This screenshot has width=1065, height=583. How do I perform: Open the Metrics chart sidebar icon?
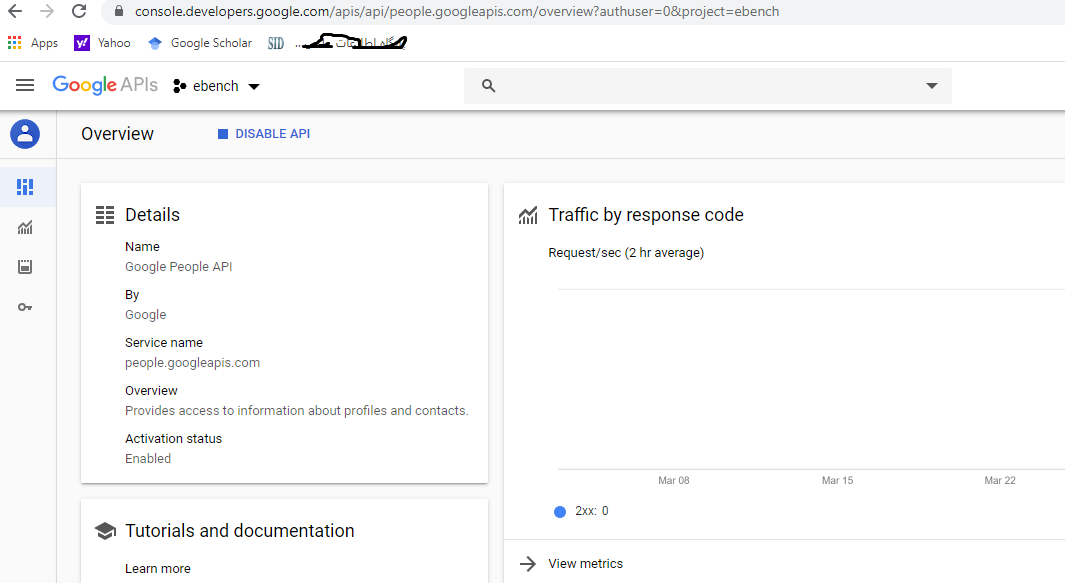[x=25, y=228]
